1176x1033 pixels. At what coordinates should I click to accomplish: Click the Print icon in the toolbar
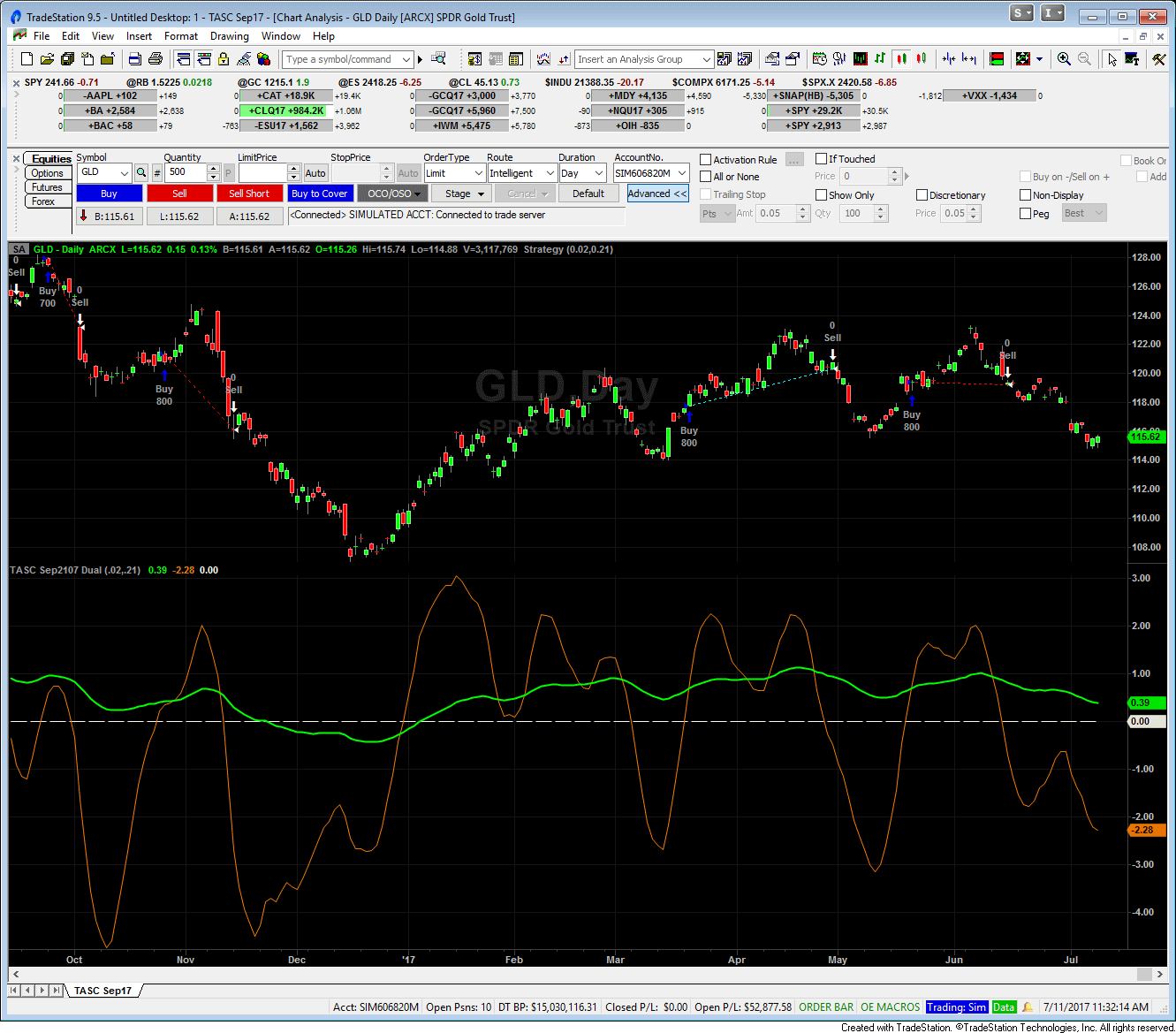click(156, 59)
